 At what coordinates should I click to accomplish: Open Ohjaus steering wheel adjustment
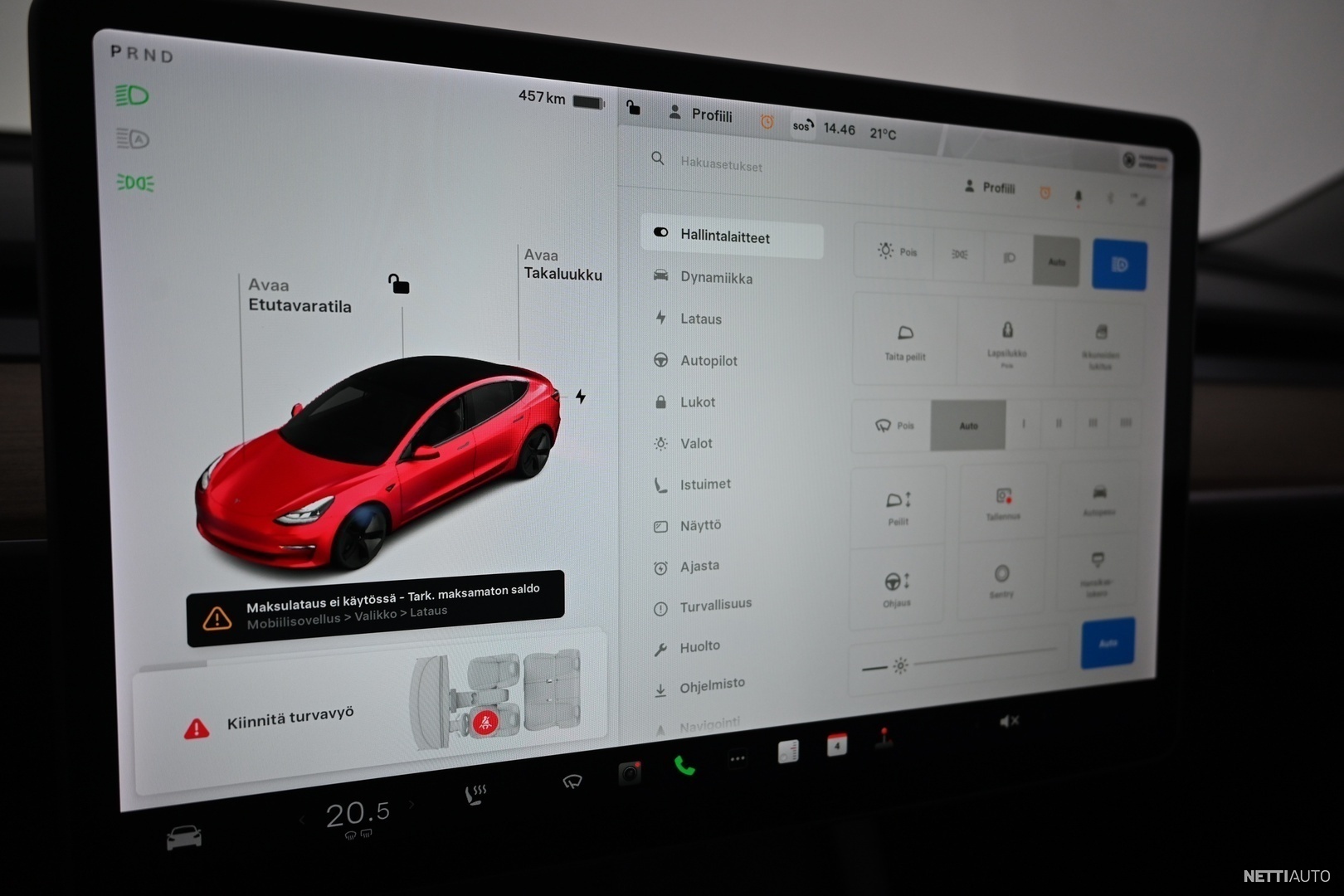point(896,588)
